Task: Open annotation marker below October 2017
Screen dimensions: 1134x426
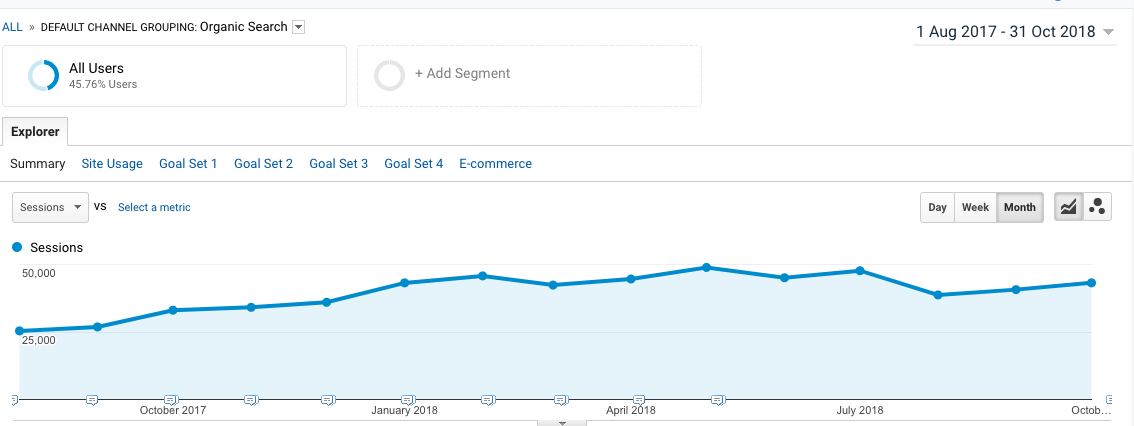Action: point(171,400)
